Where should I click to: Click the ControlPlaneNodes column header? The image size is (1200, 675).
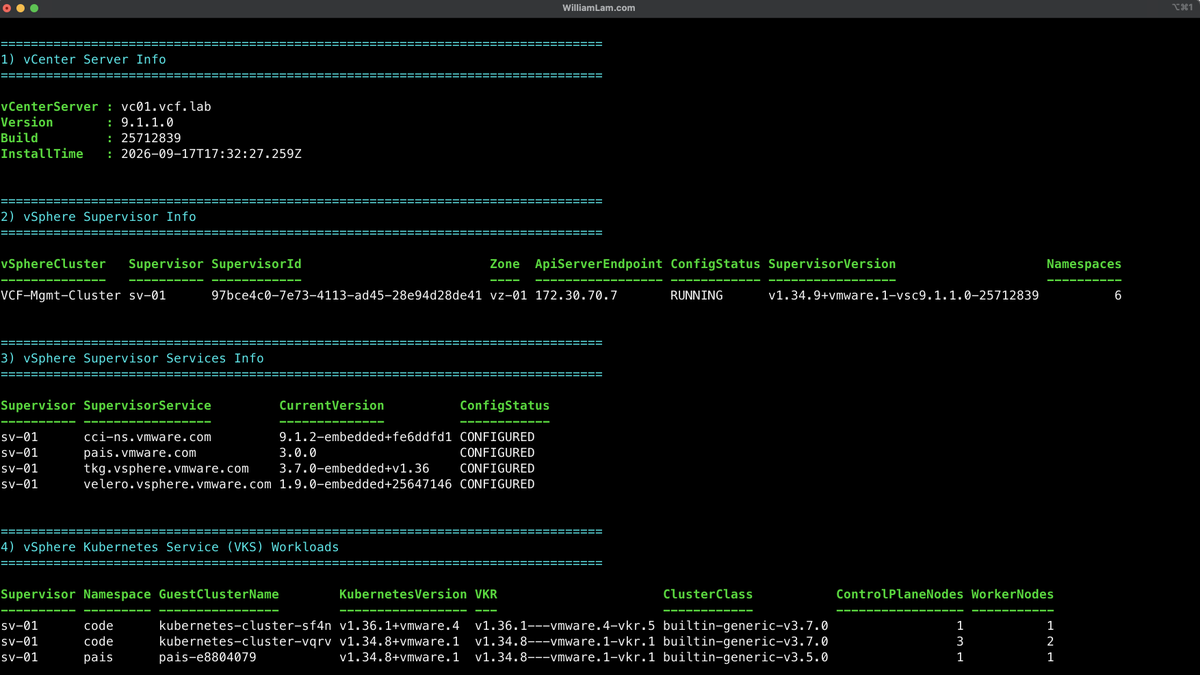pos(900,594)
